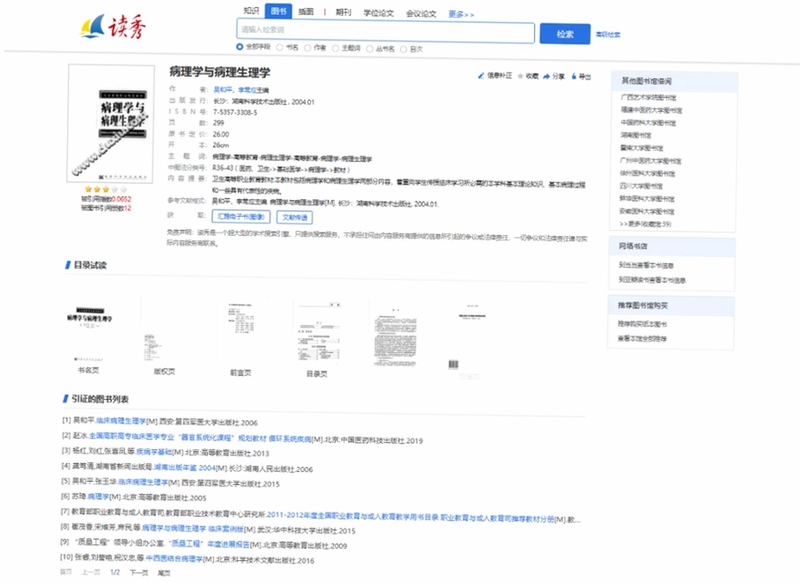Open cited 病理学与病理生理学 临床案例版 link
The image size is (800, 583).
(193, 529)
